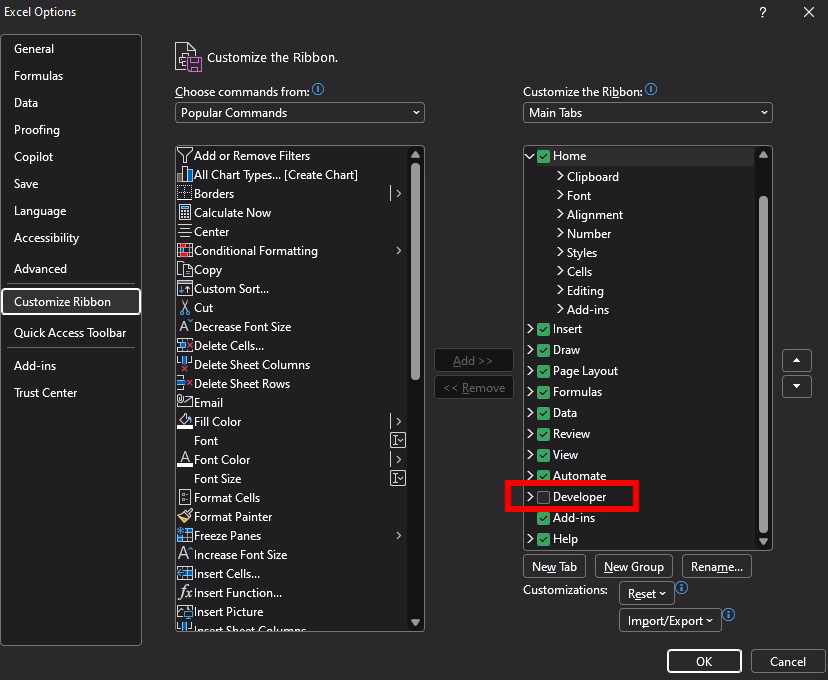This screenshot has height=680, width=828.
Task: Click the question mark help icon
Action: point(763,12)
